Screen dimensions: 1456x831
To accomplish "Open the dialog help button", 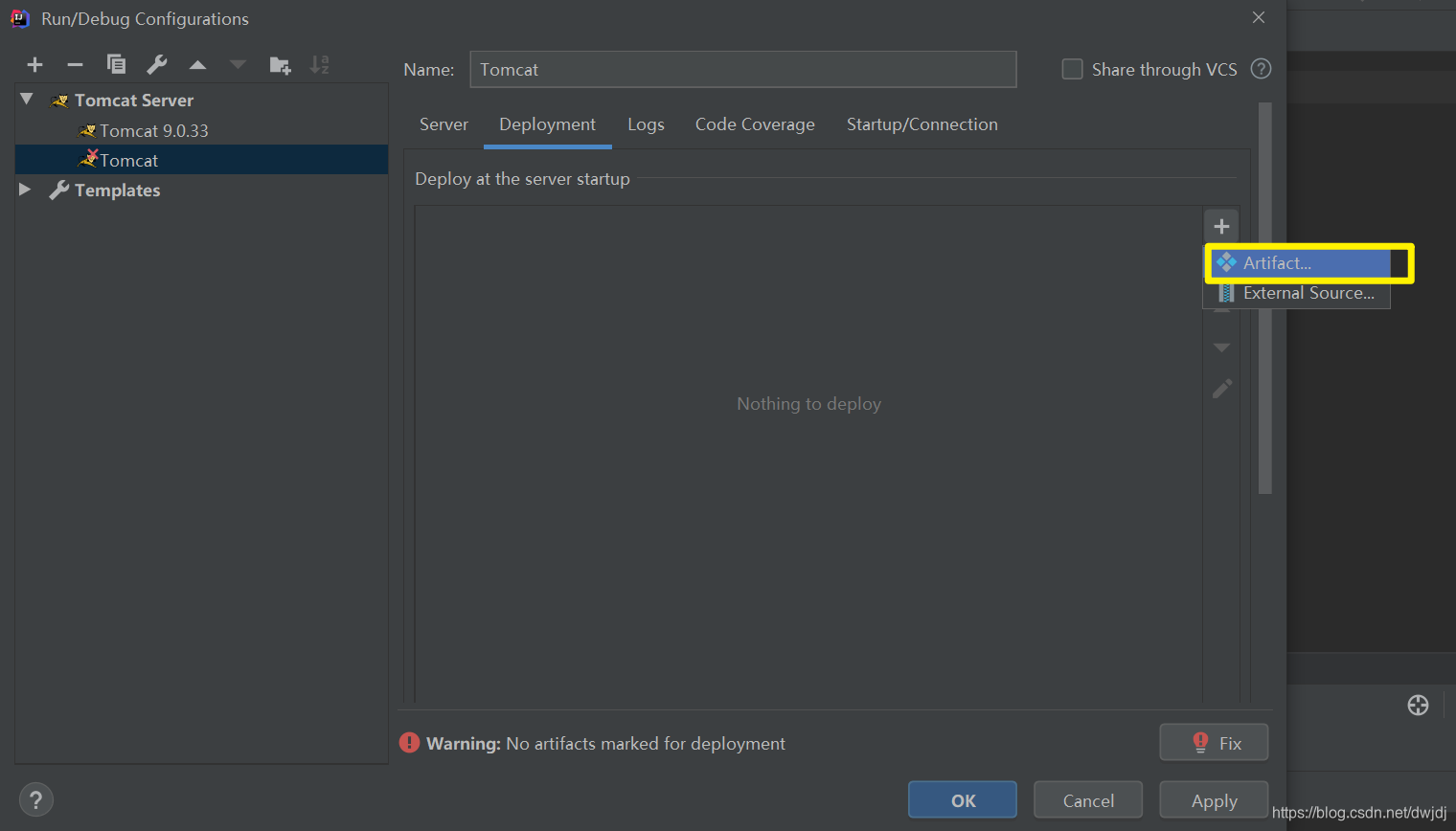I will [35, 800].
